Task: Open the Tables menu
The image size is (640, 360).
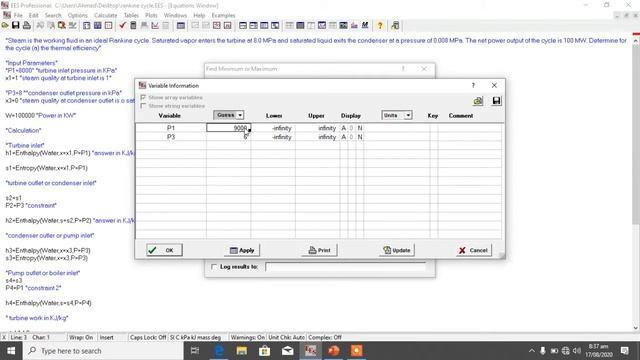Action: pyautogui.click(x=131, y=15)
